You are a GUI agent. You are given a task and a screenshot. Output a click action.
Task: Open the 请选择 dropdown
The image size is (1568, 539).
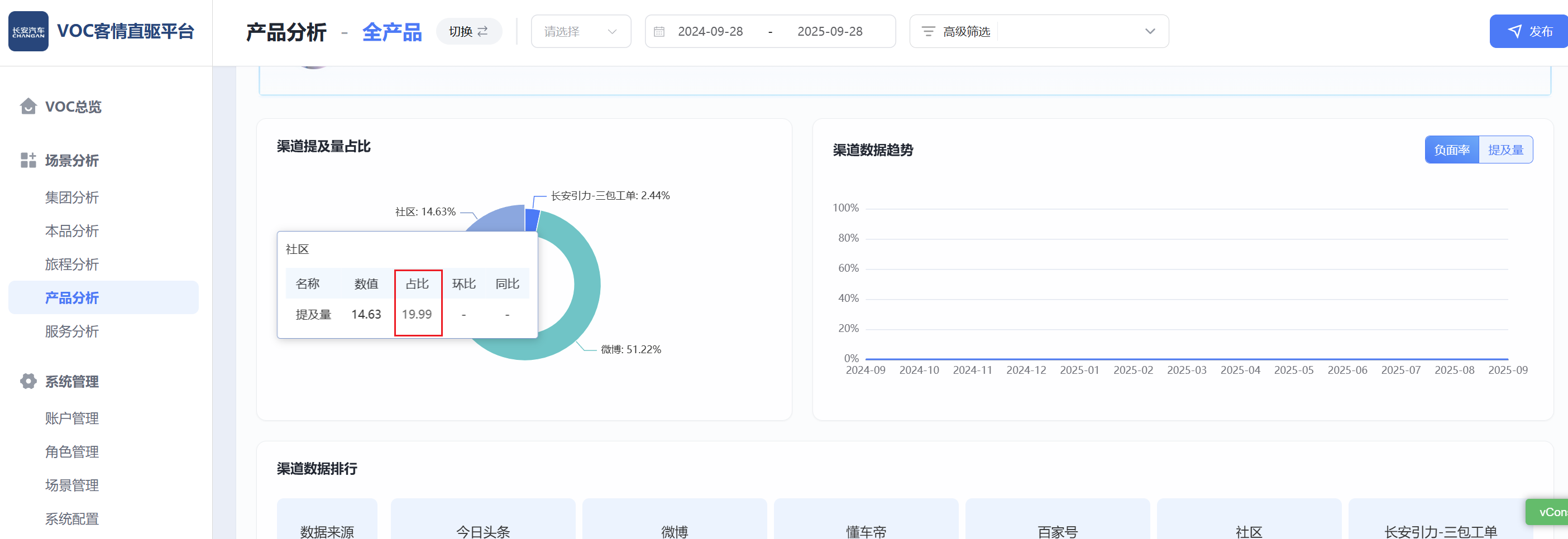[580, 32]
